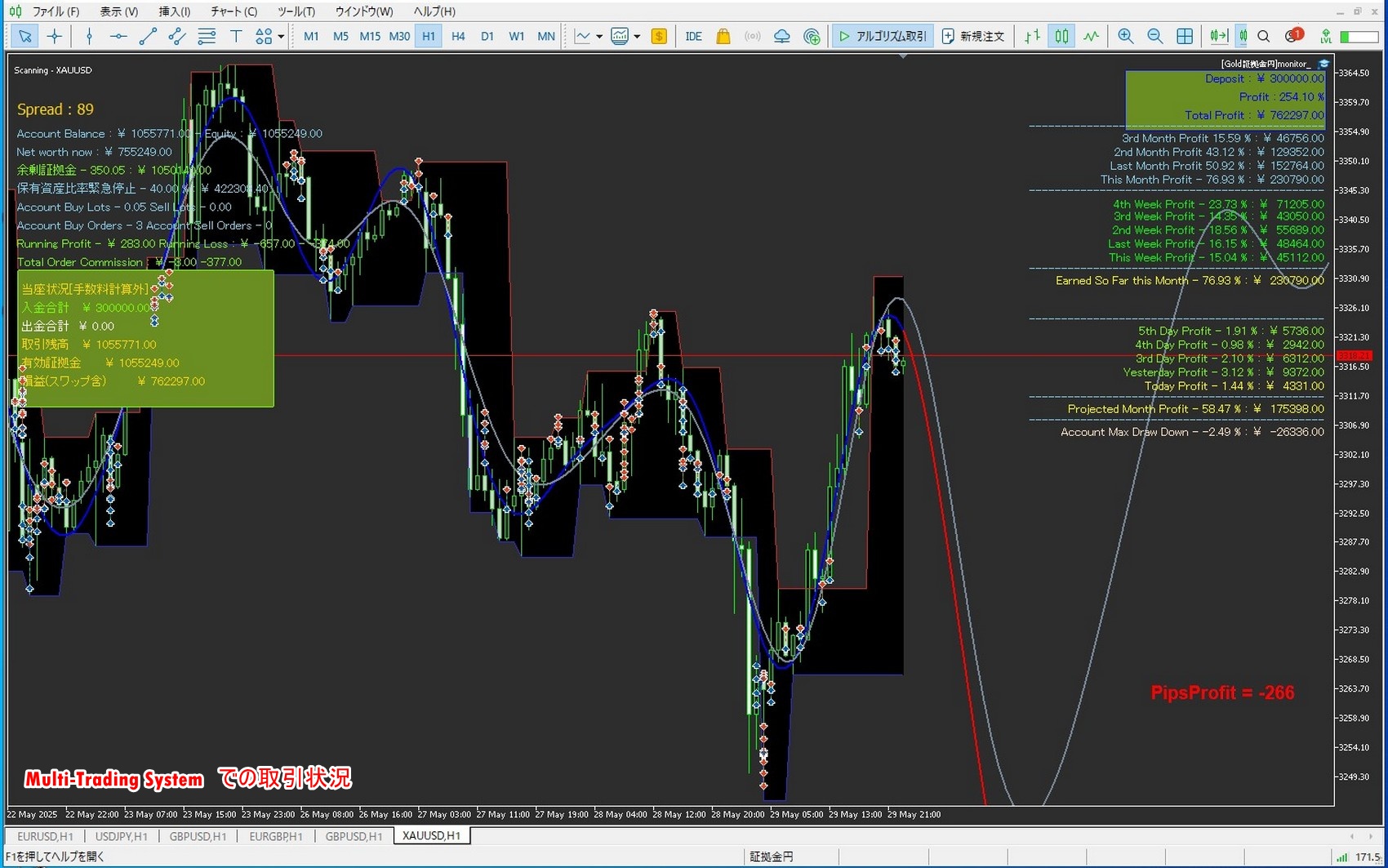Image resolution: width=1388 pixels, height=868 pixels.
Task: Open the MQL5 IDE editor
Action: pos(693,36)
